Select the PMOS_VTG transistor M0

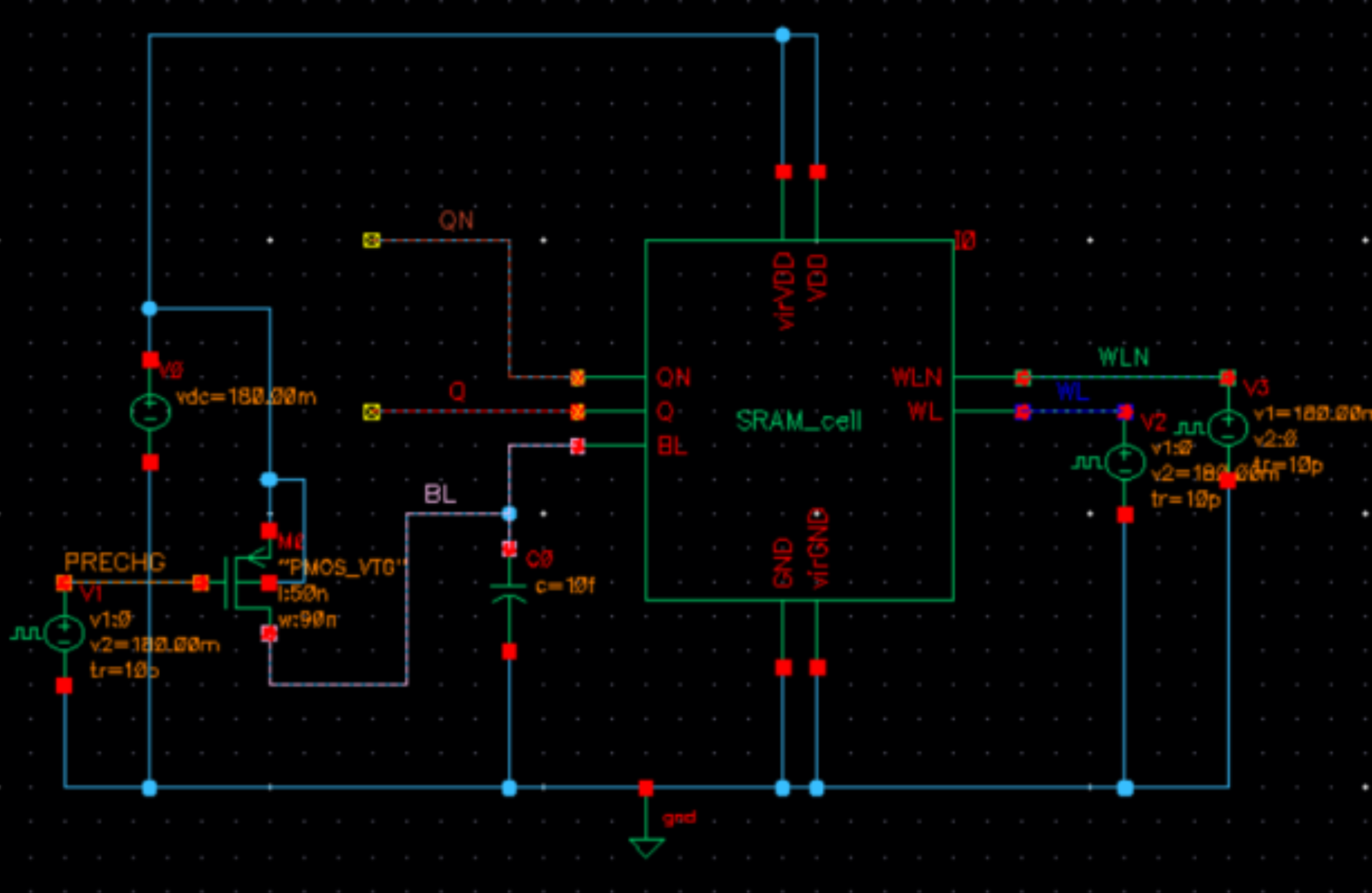pyautogui.click(x=249, y=582)
